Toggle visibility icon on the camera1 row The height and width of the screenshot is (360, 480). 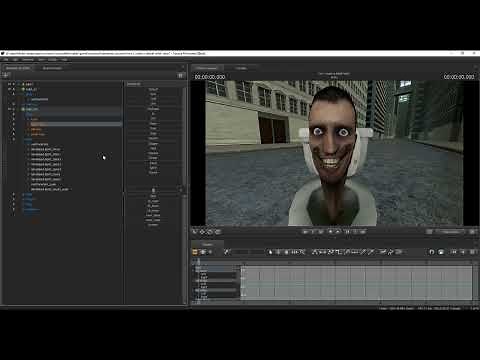tap(9, 84)
